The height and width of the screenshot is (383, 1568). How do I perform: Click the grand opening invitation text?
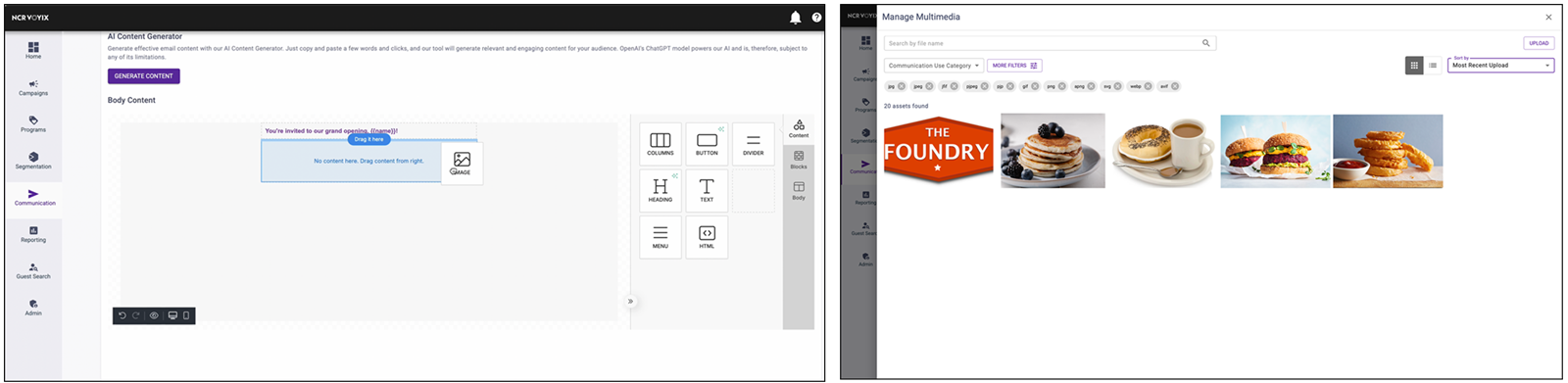tap(331, 130)
